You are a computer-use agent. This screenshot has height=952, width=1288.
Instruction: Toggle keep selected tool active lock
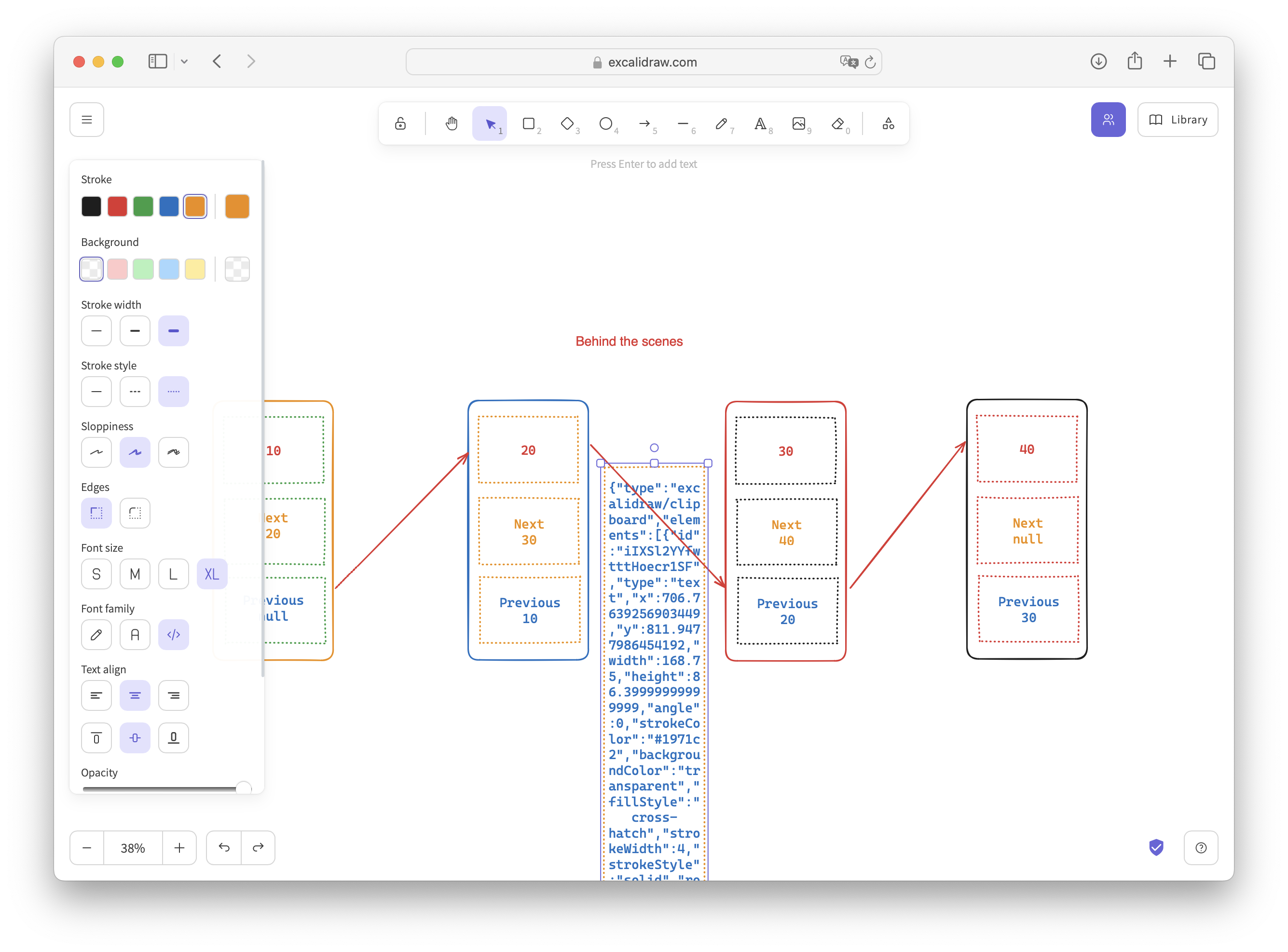400,123
